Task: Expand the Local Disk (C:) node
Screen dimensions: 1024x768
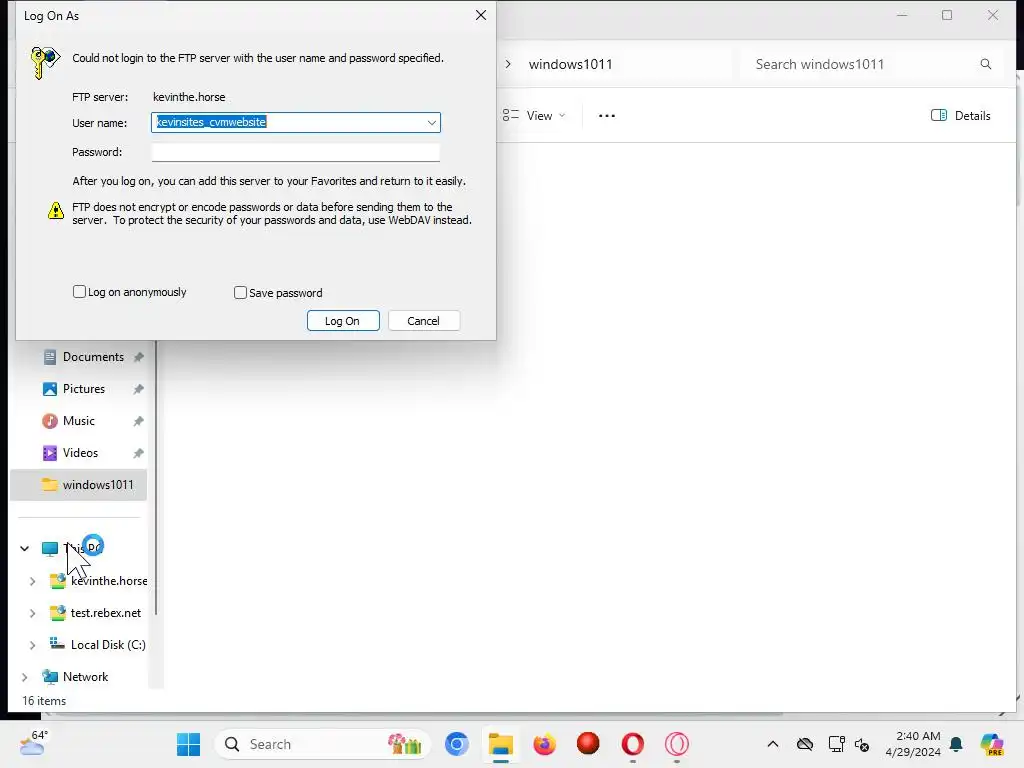Action: point(33,645)
